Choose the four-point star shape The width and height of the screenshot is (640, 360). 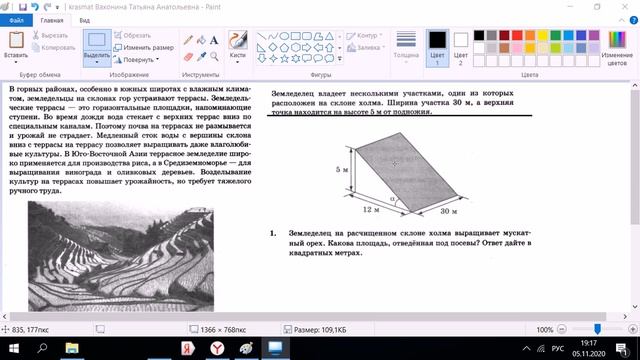273,58
